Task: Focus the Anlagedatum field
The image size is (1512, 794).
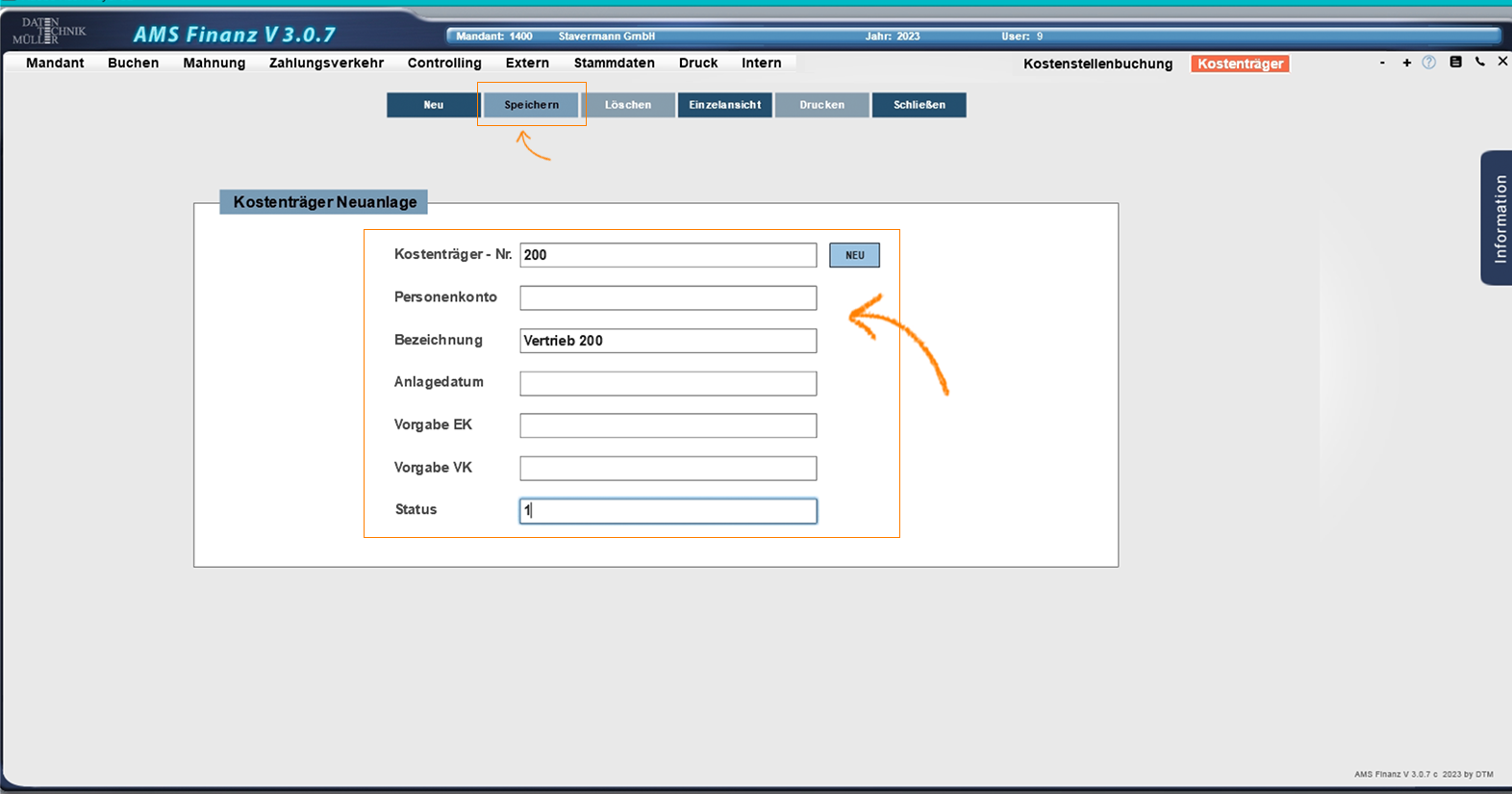Action: click(x=668, y=383)
